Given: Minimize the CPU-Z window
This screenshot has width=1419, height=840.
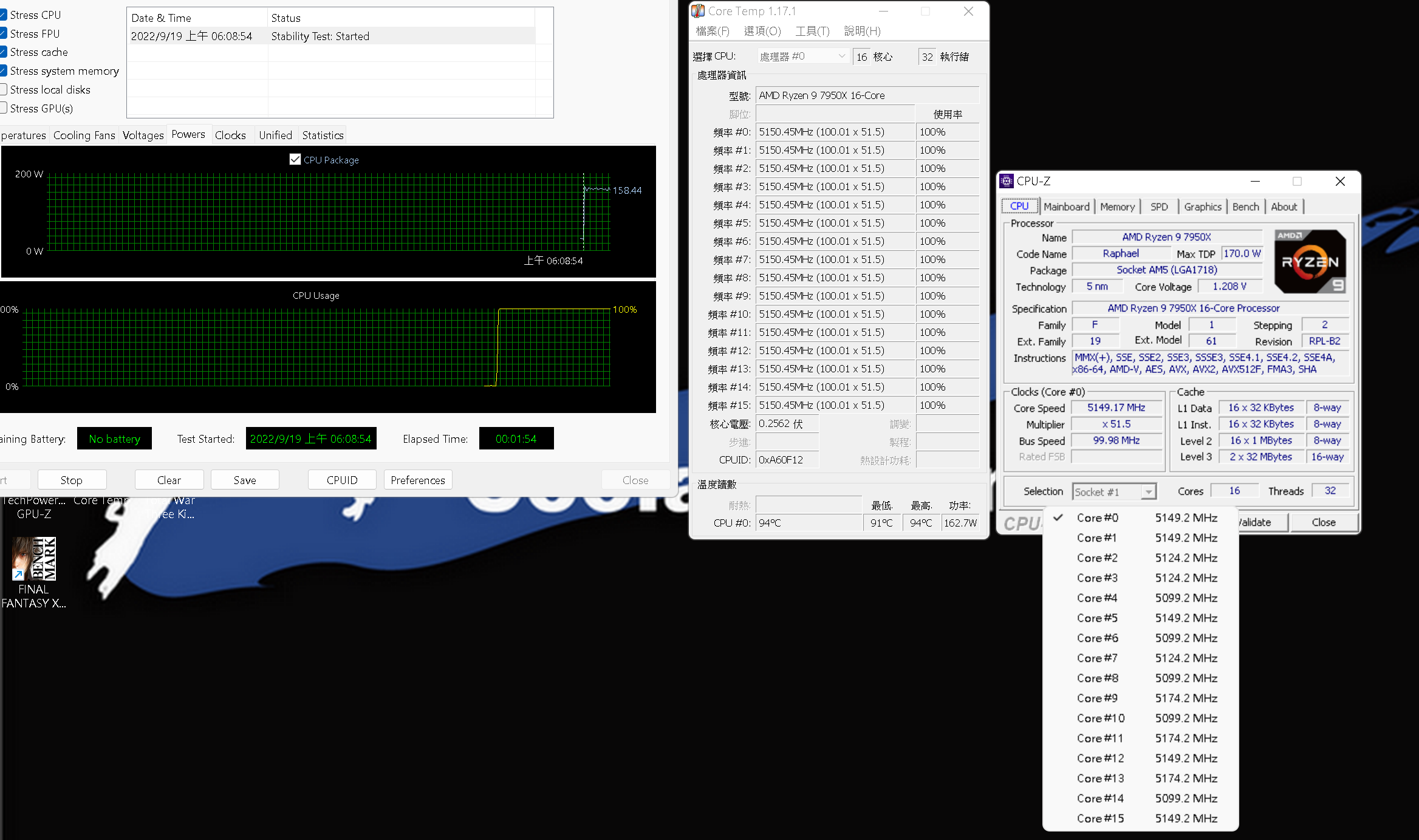Looking at the screenshot, I should (x=1255, y=181).
